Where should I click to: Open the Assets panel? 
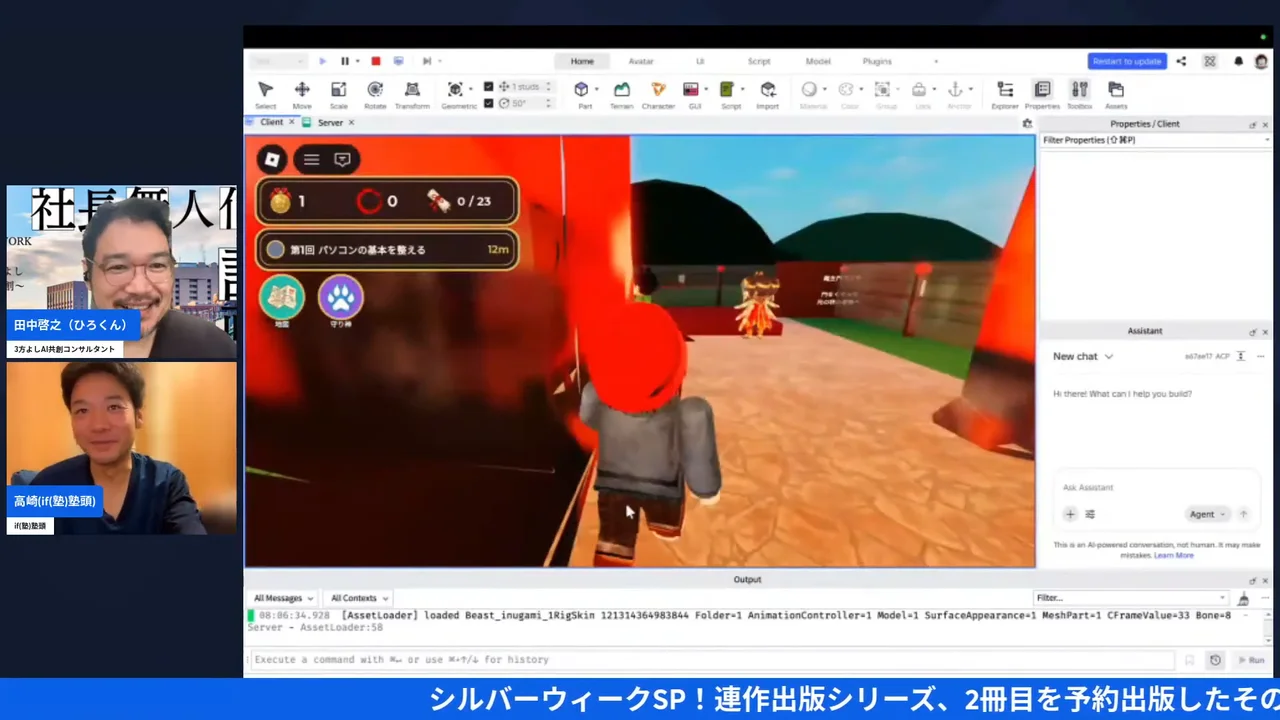[x=1116, y=94]
